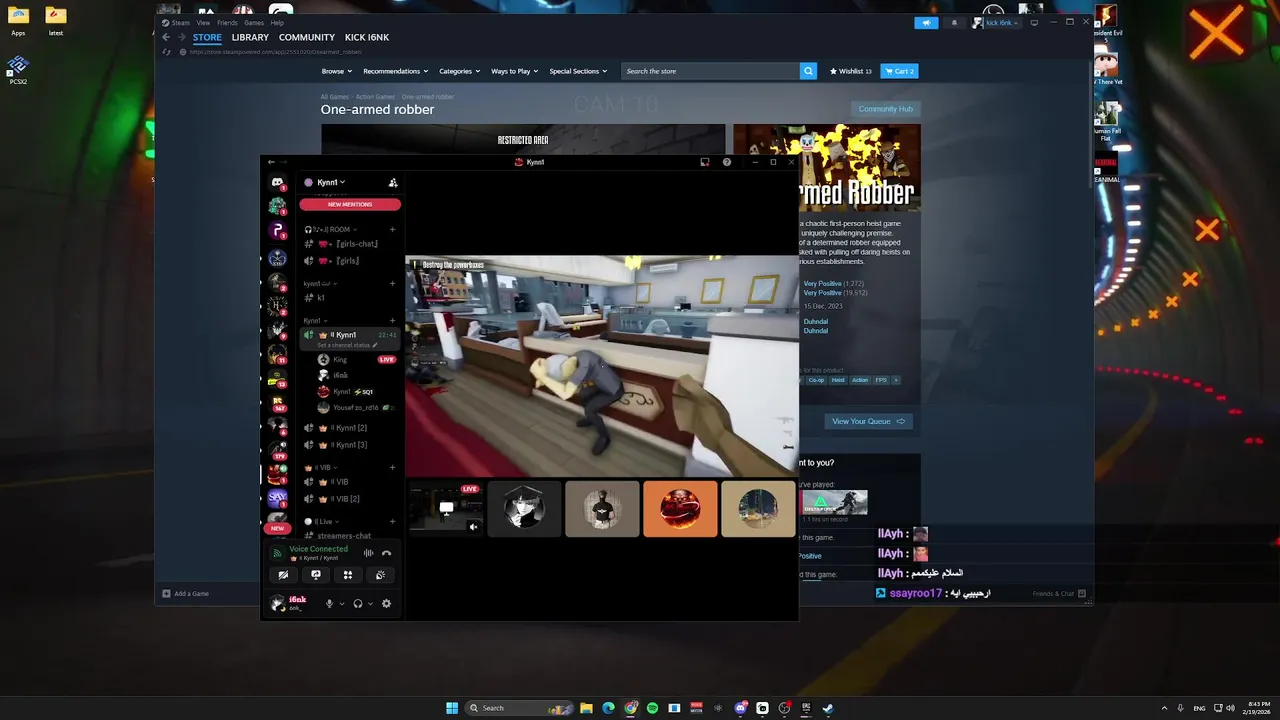Open the Games menu in Steam
Viewport: 1280px width, 720px height.
pos(254,22)
